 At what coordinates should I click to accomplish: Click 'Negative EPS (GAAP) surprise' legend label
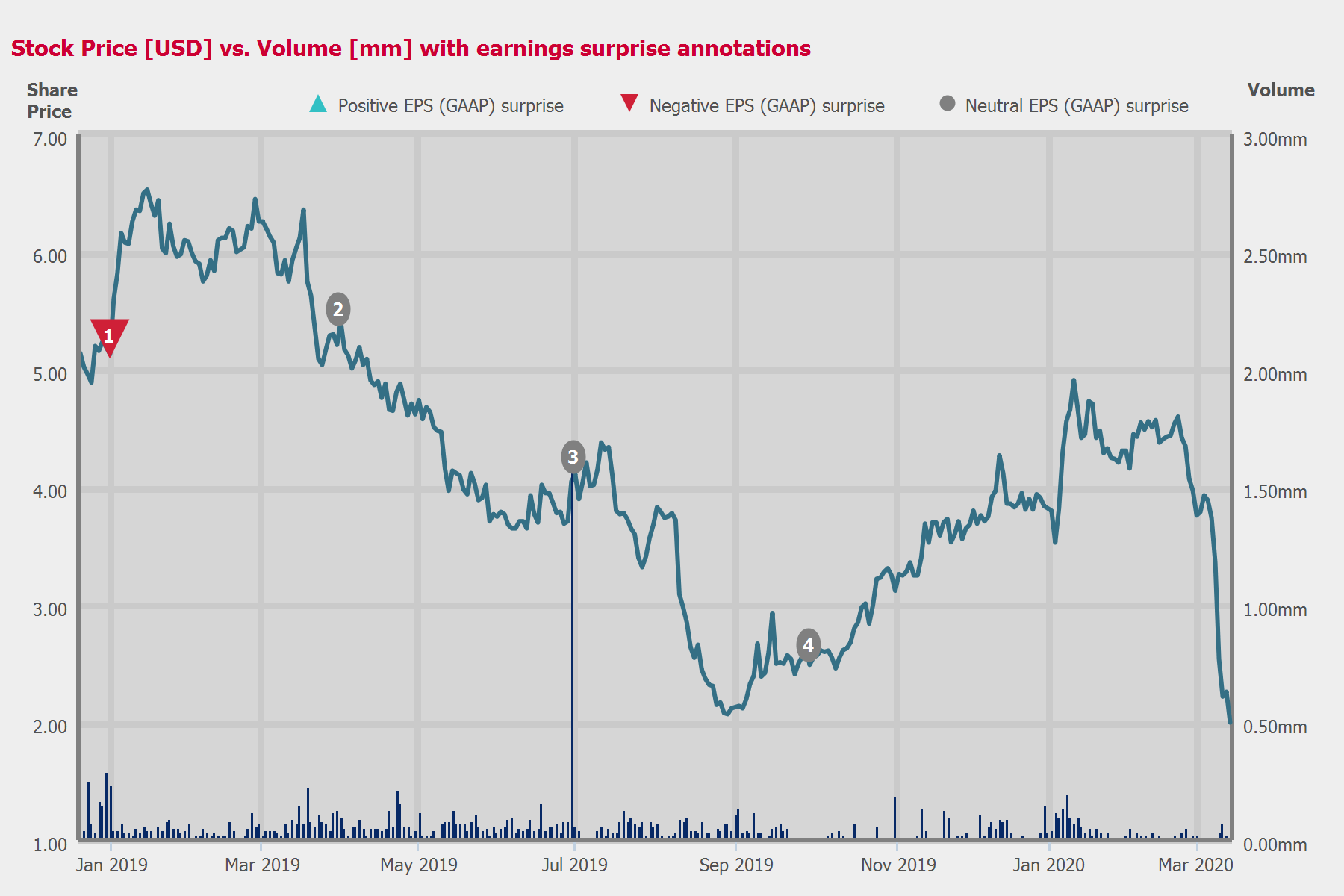pos(767,106)
